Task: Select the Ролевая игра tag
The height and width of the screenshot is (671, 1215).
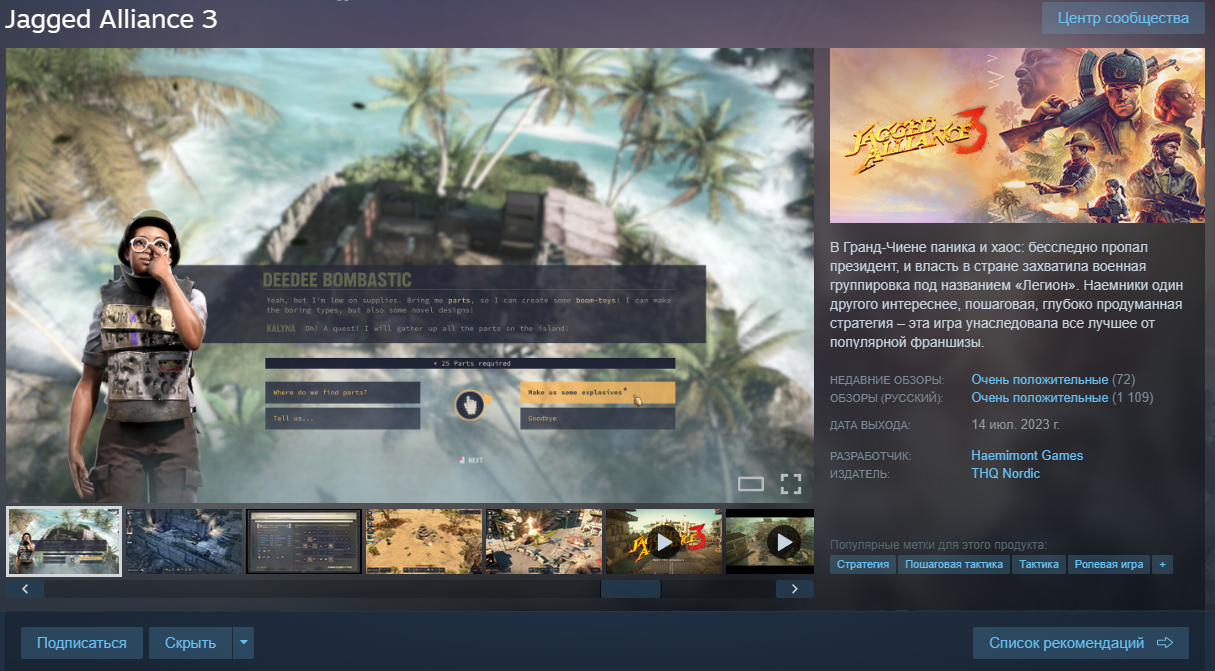Action: pos(1109,565)
